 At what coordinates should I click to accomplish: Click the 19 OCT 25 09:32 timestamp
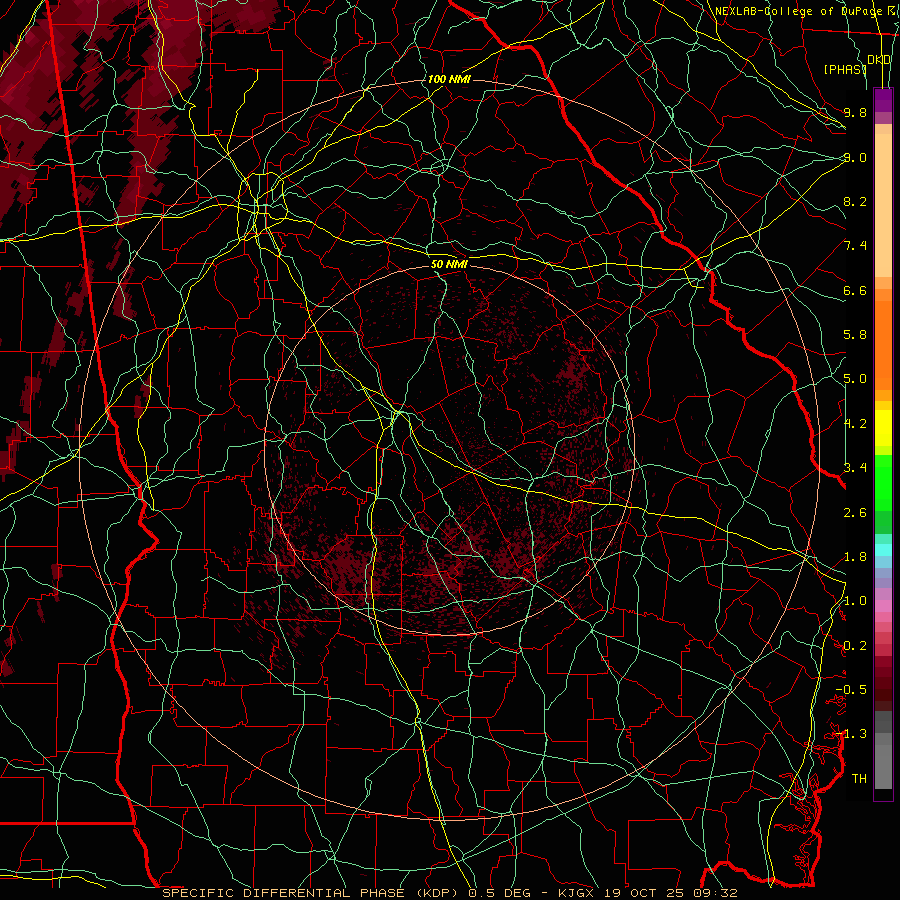pyautogui.click(x=670, y=893)
